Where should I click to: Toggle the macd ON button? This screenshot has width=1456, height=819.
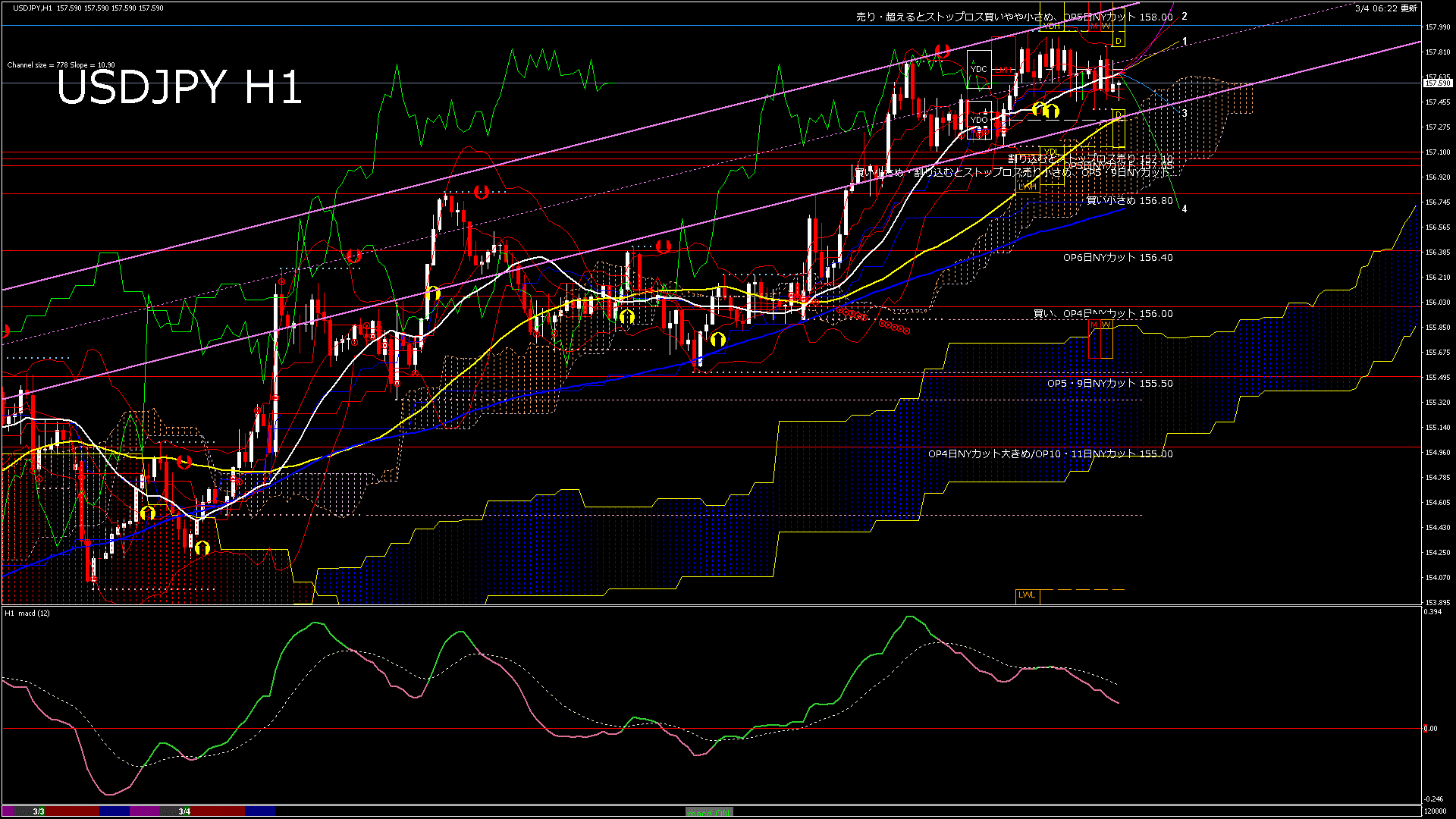[x=708, y=812]
